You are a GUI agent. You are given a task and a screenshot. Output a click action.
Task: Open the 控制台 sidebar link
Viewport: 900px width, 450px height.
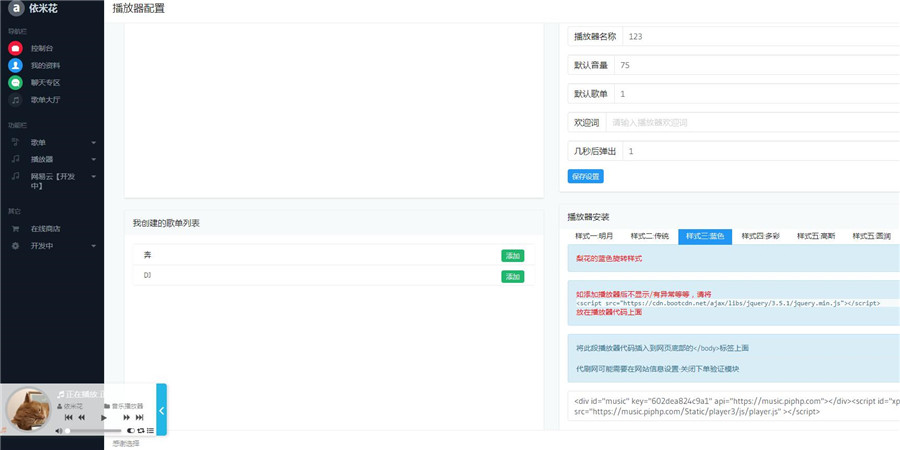click(42, 48)
